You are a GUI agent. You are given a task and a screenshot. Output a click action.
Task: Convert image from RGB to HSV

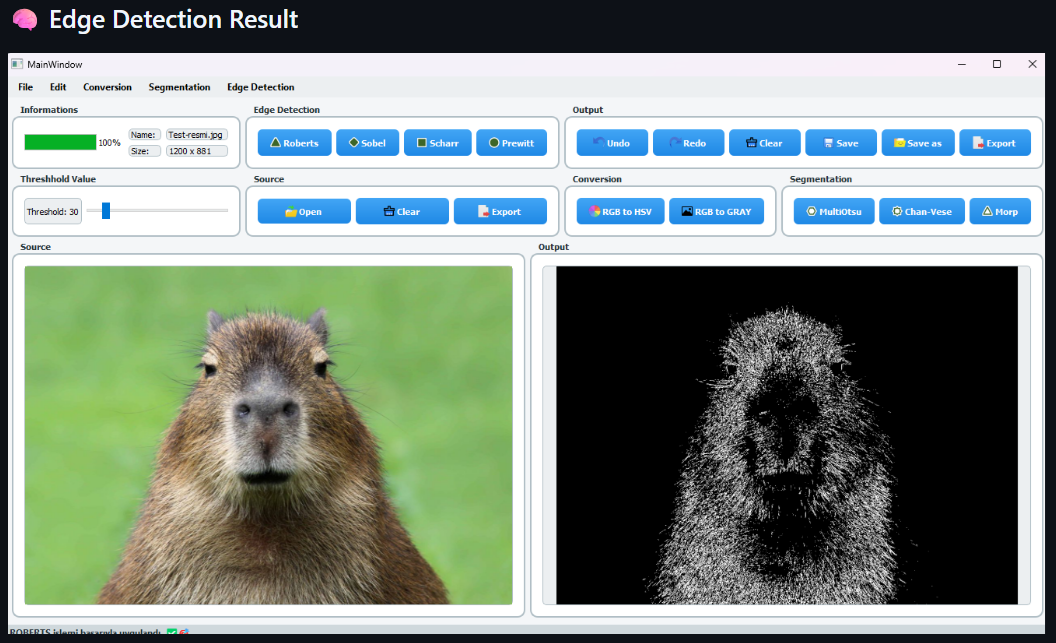(x=620, y=212)
